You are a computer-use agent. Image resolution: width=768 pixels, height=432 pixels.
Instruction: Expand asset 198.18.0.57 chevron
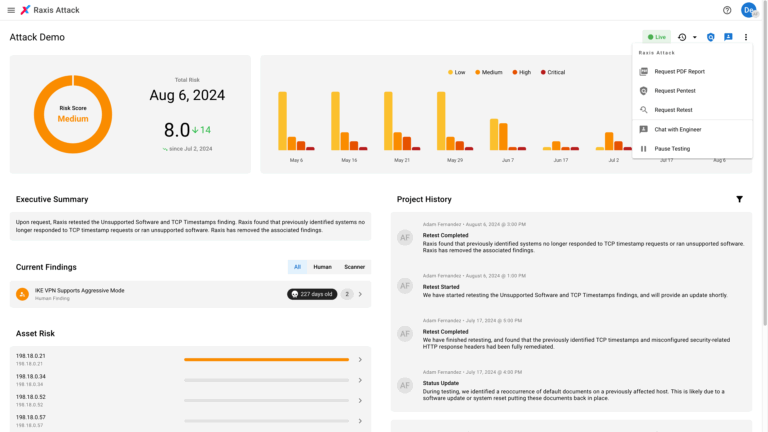coord(360,421)
